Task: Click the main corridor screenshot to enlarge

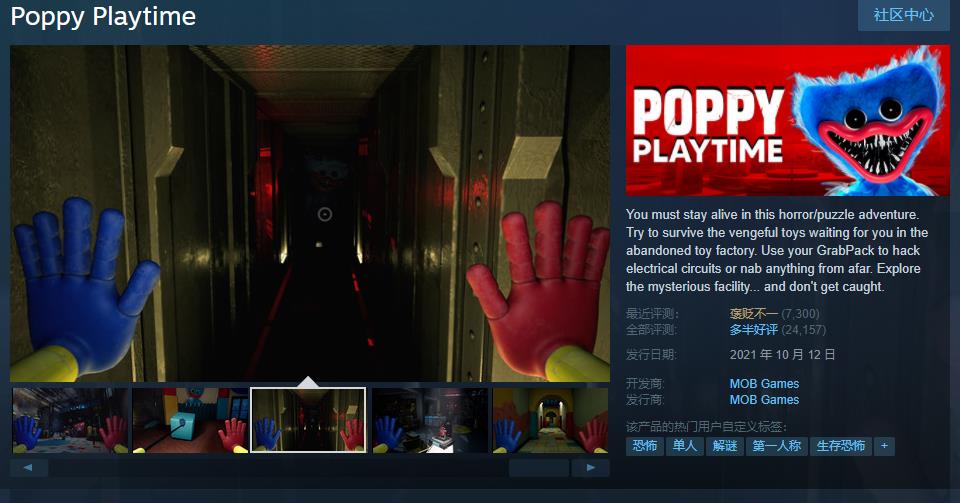Action: pos(310,212)
